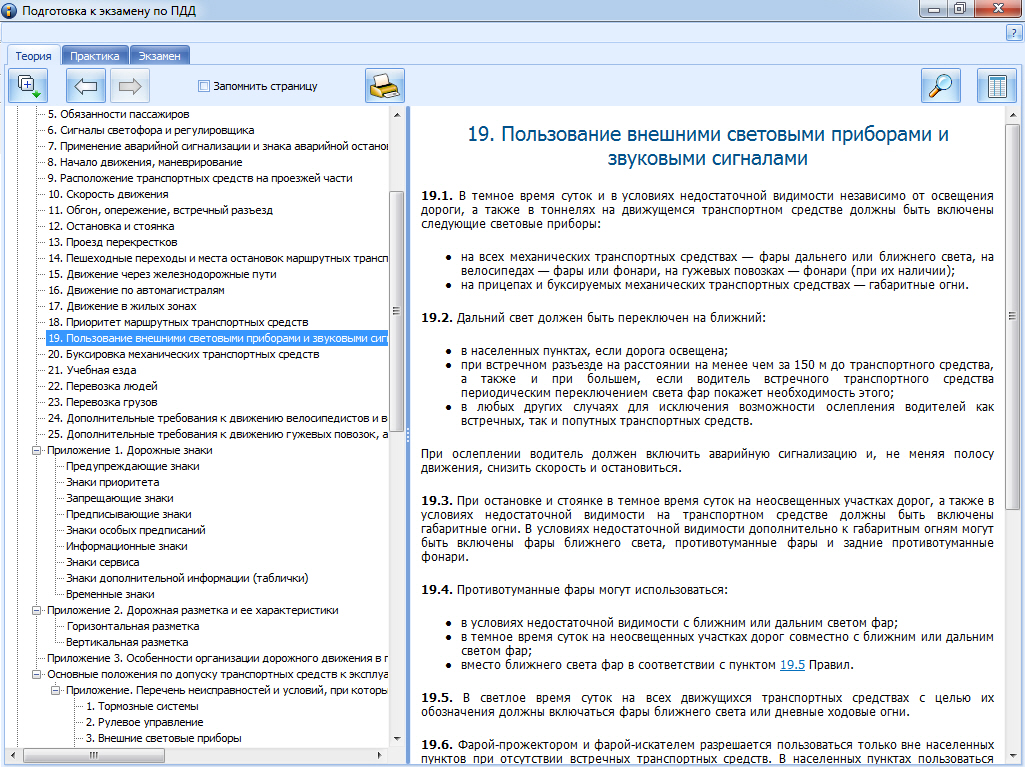The width and height of the screenshot is (1025, 767).
Task: Click the expand-all tree toolbar icon
Action: click(27, 86)
